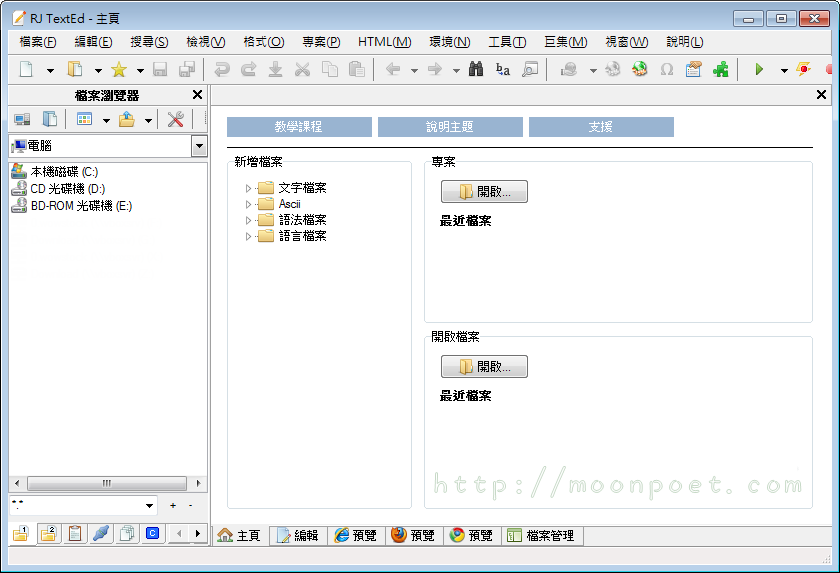Click the file browser horizontal scrollbar thumb
Image resolution: width=840 pixels, height=573 pixels.
pyautogui.click(x=107, y=483)
